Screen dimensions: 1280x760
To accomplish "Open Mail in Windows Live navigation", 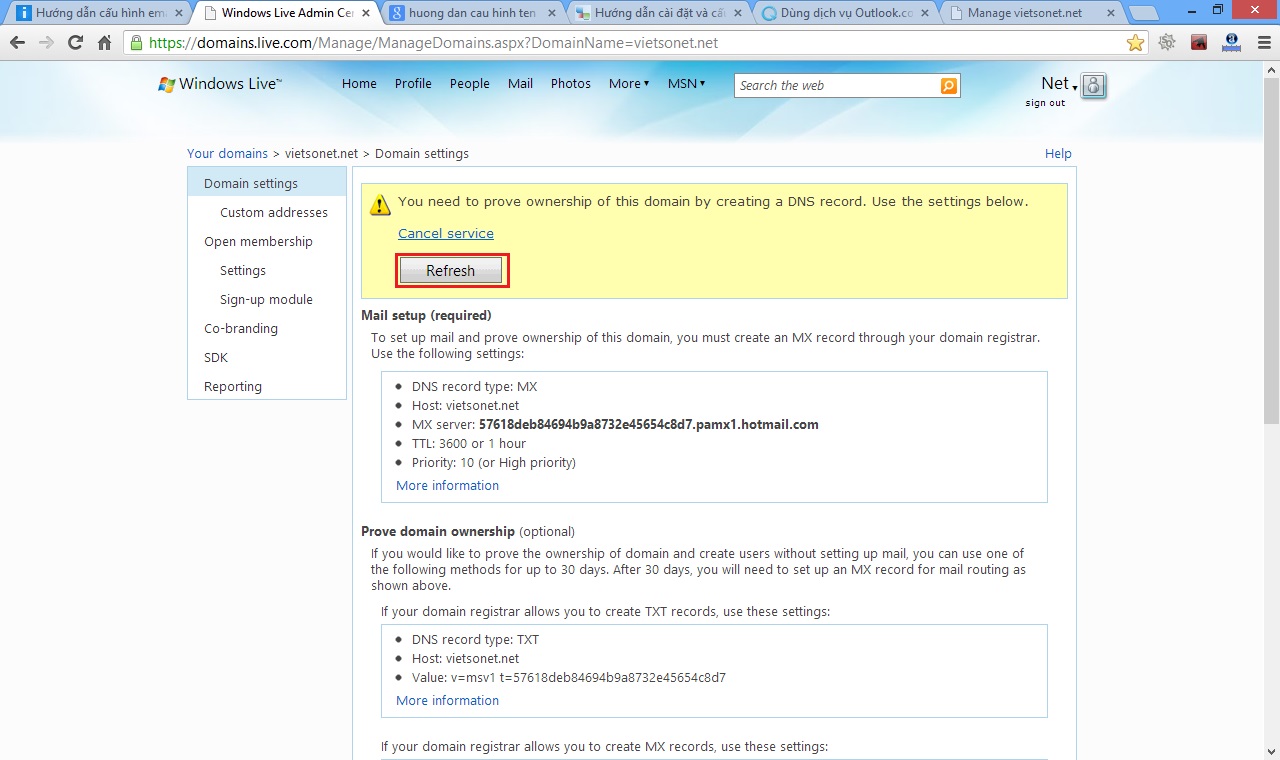I will point(520,84).
